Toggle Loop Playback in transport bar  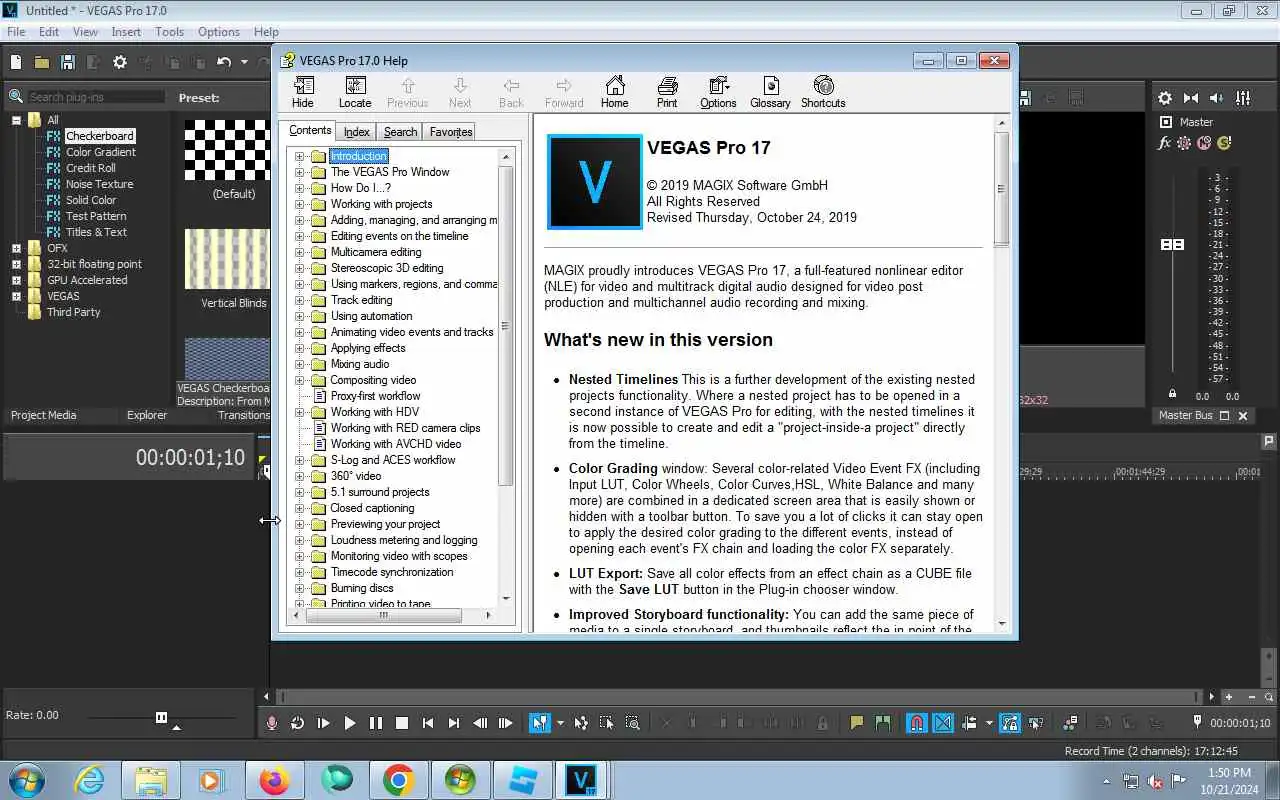297,723
